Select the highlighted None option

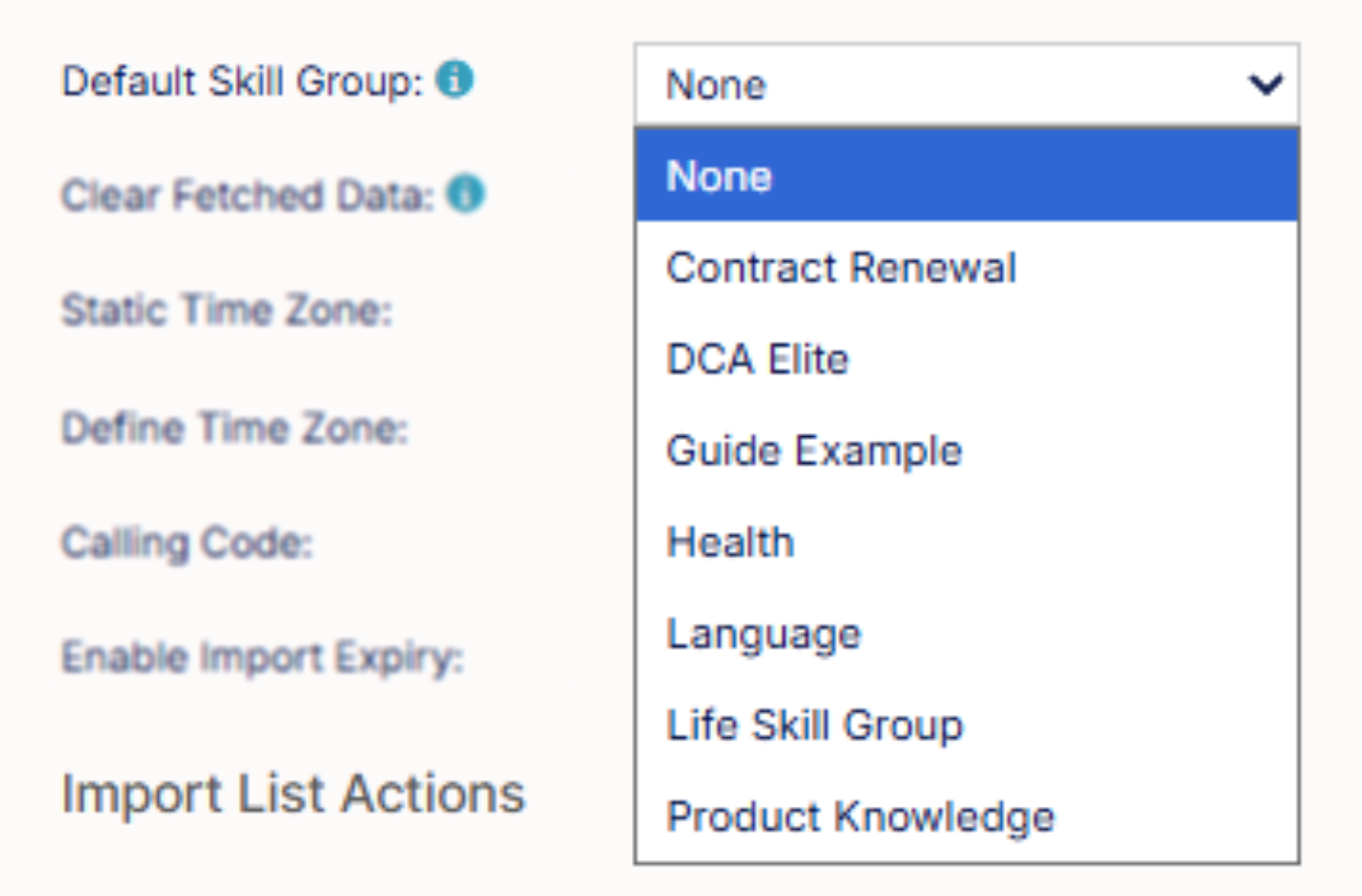click(x=966, y=175)
